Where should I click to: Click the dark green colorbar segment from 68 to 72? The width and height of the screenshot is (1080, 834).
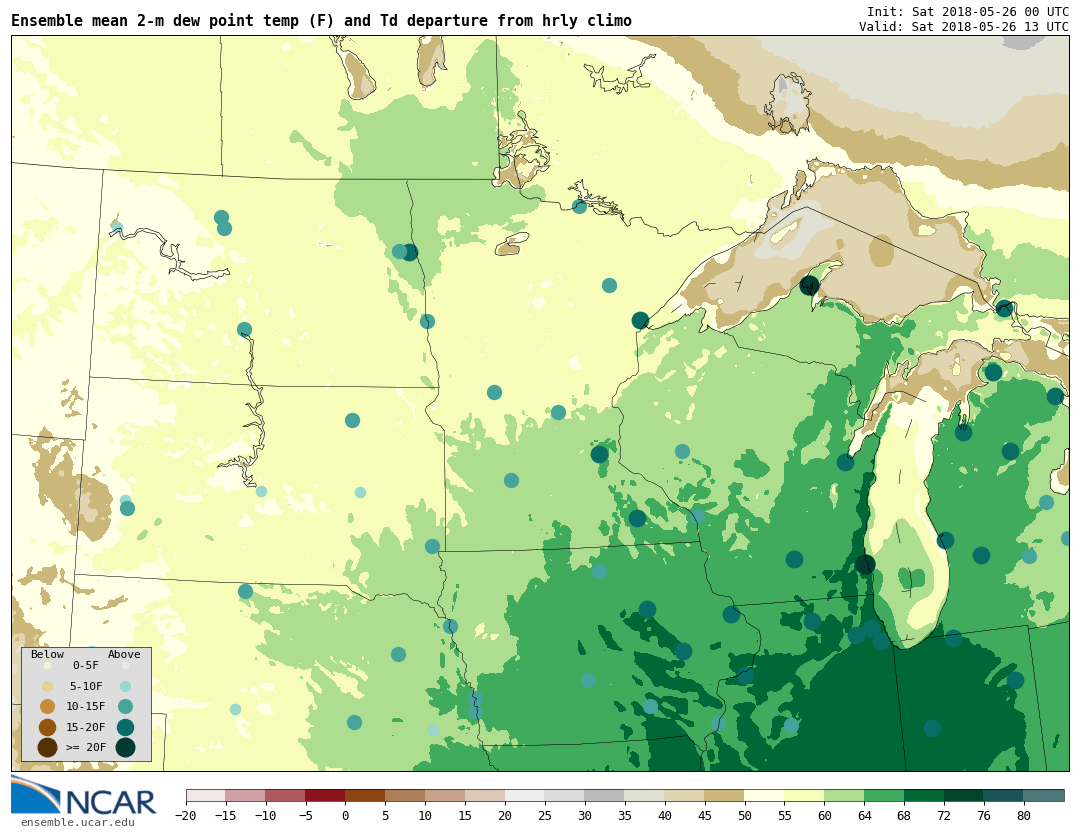pos(924,796)
